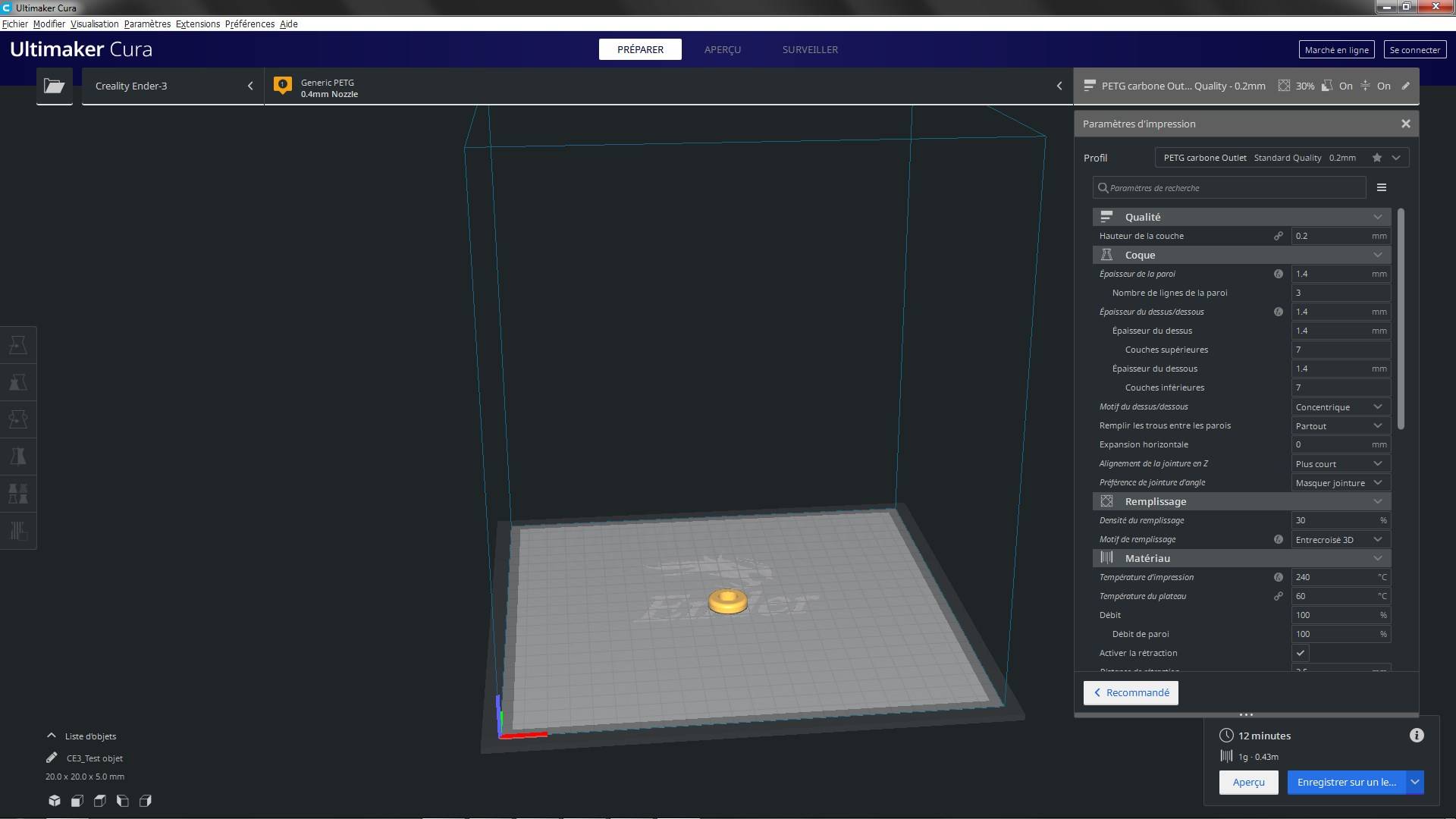Screen dimensions: 1456x819
Task: Switch to the APERÇU tab
Action: pyautogui.click(x=723, y=49)
